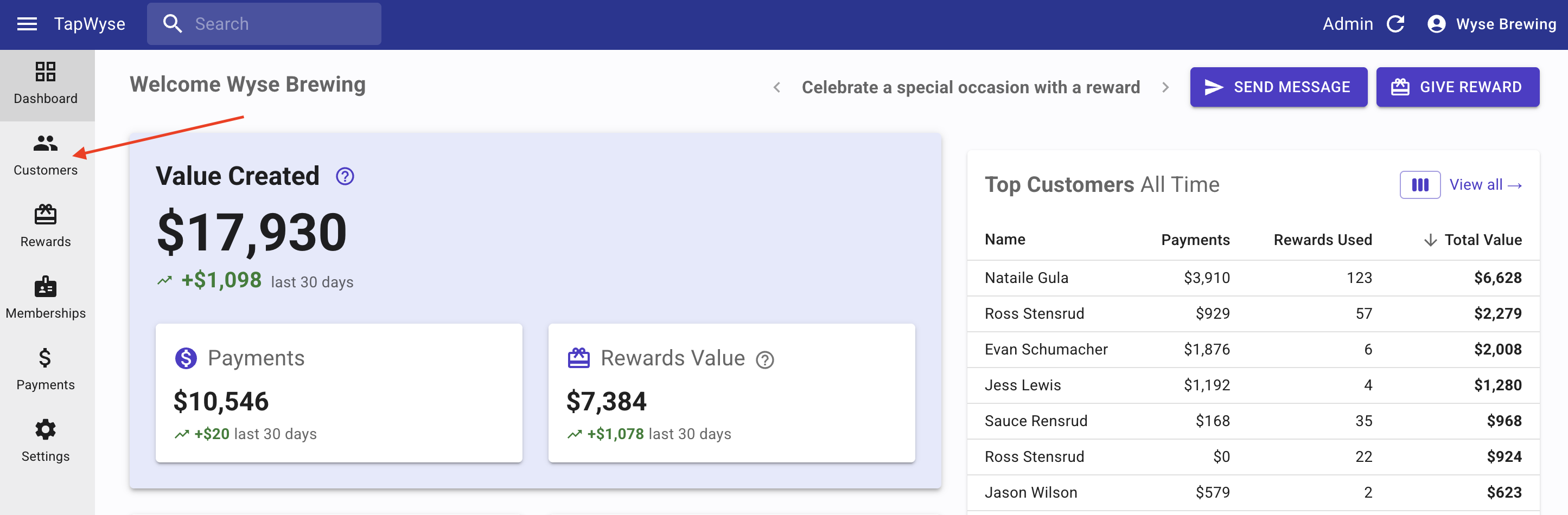
Task: Show previous tip with left chevron
Action: 777,88
